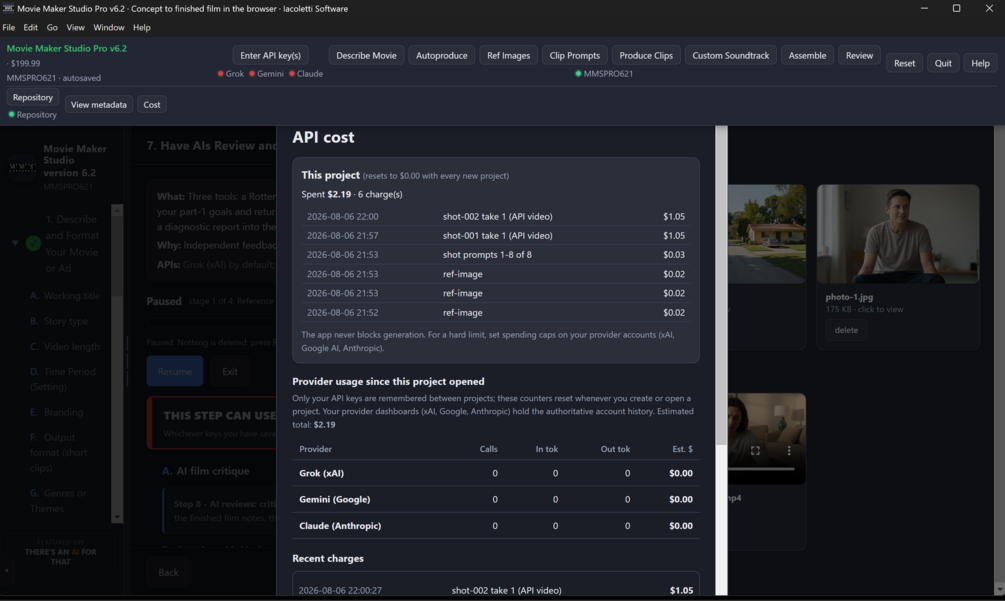The height and width of the screenshot is (601, 1005).
Task: Open the File menu
Action: (x=9, y=28)
